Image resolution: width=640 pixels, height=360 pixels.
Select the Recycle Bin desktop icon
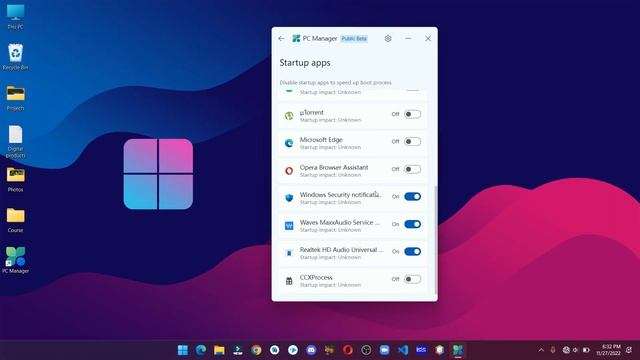click(16, 57)
